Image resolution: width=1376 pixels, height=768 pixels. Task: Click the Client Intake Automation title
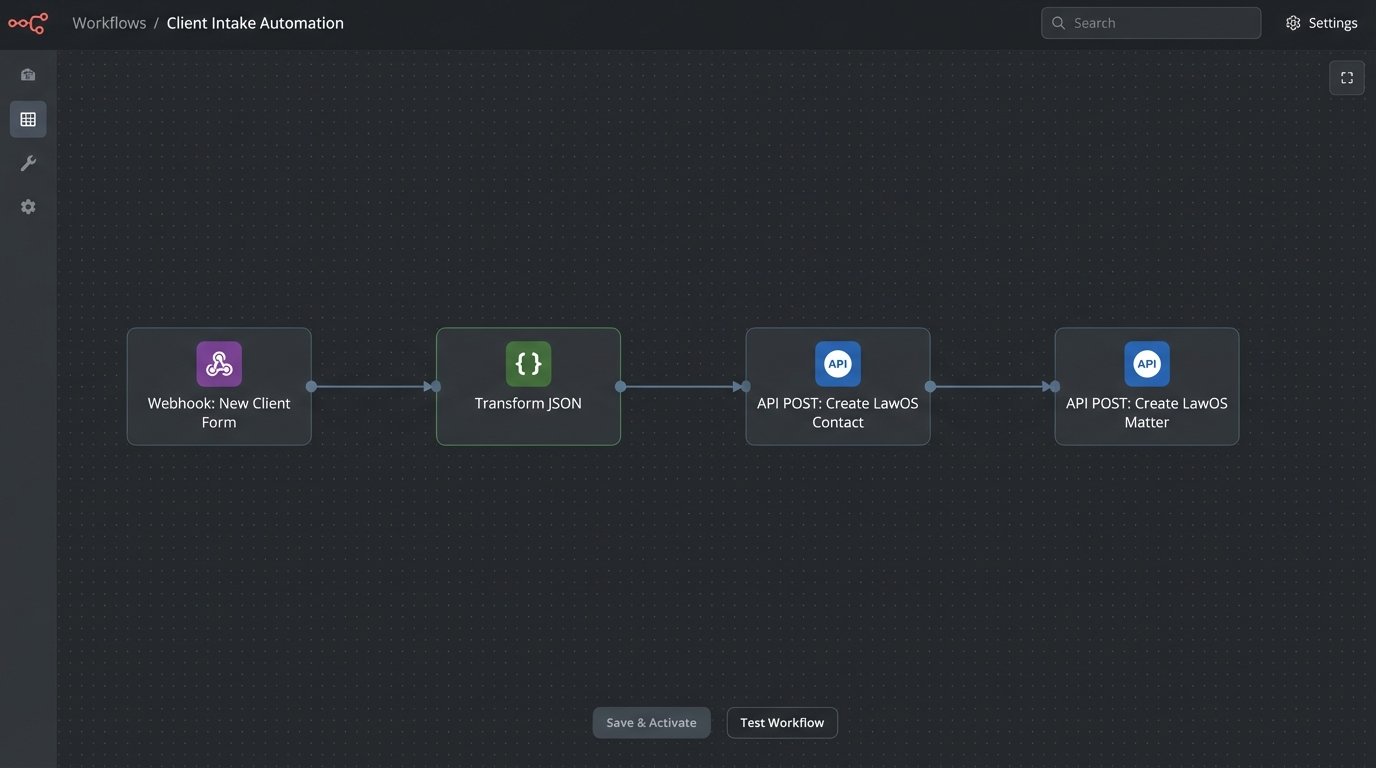(255, 22)
